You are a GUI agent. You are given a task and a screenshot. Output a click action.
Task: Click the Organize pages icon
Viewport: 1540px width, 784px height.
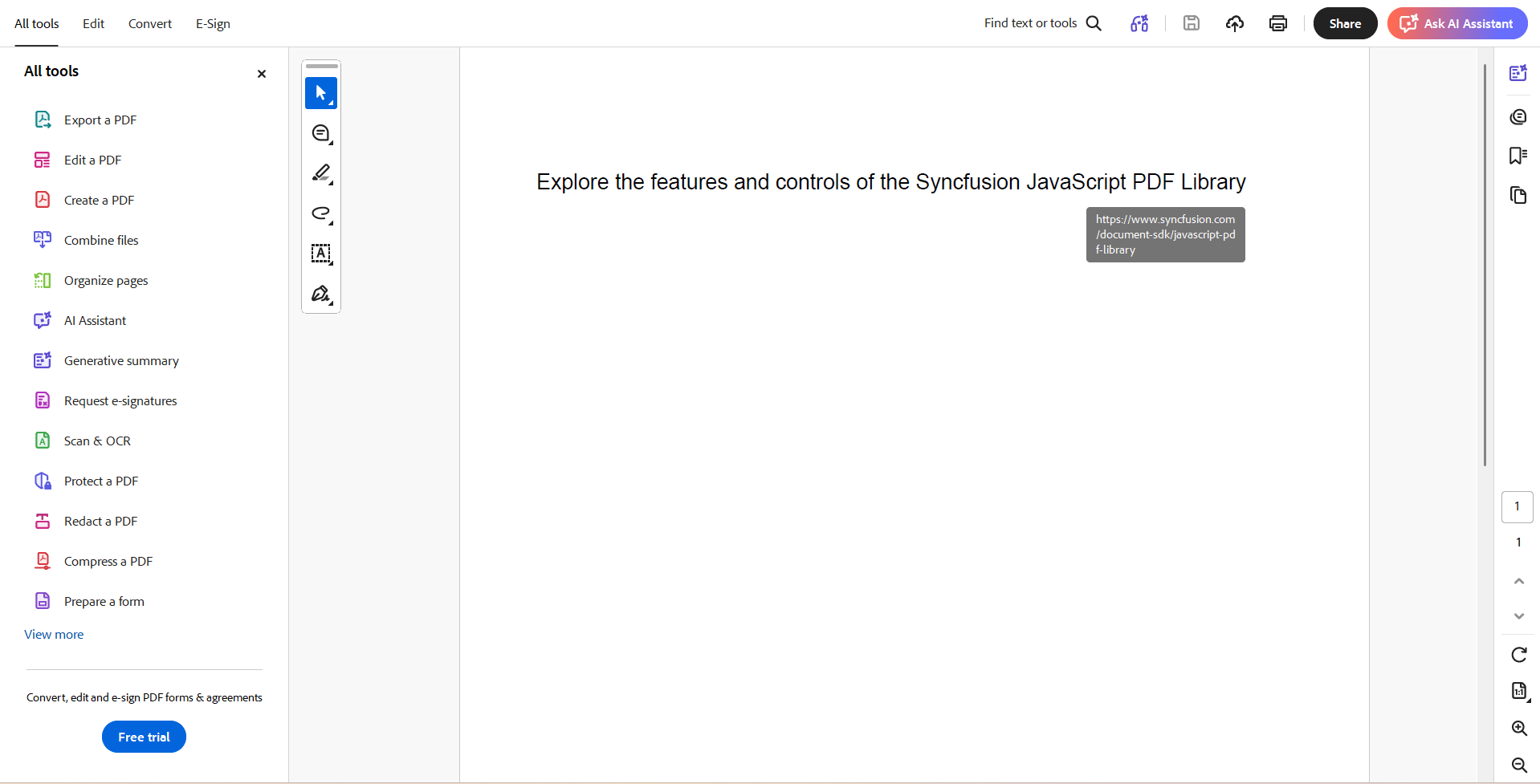43,280
